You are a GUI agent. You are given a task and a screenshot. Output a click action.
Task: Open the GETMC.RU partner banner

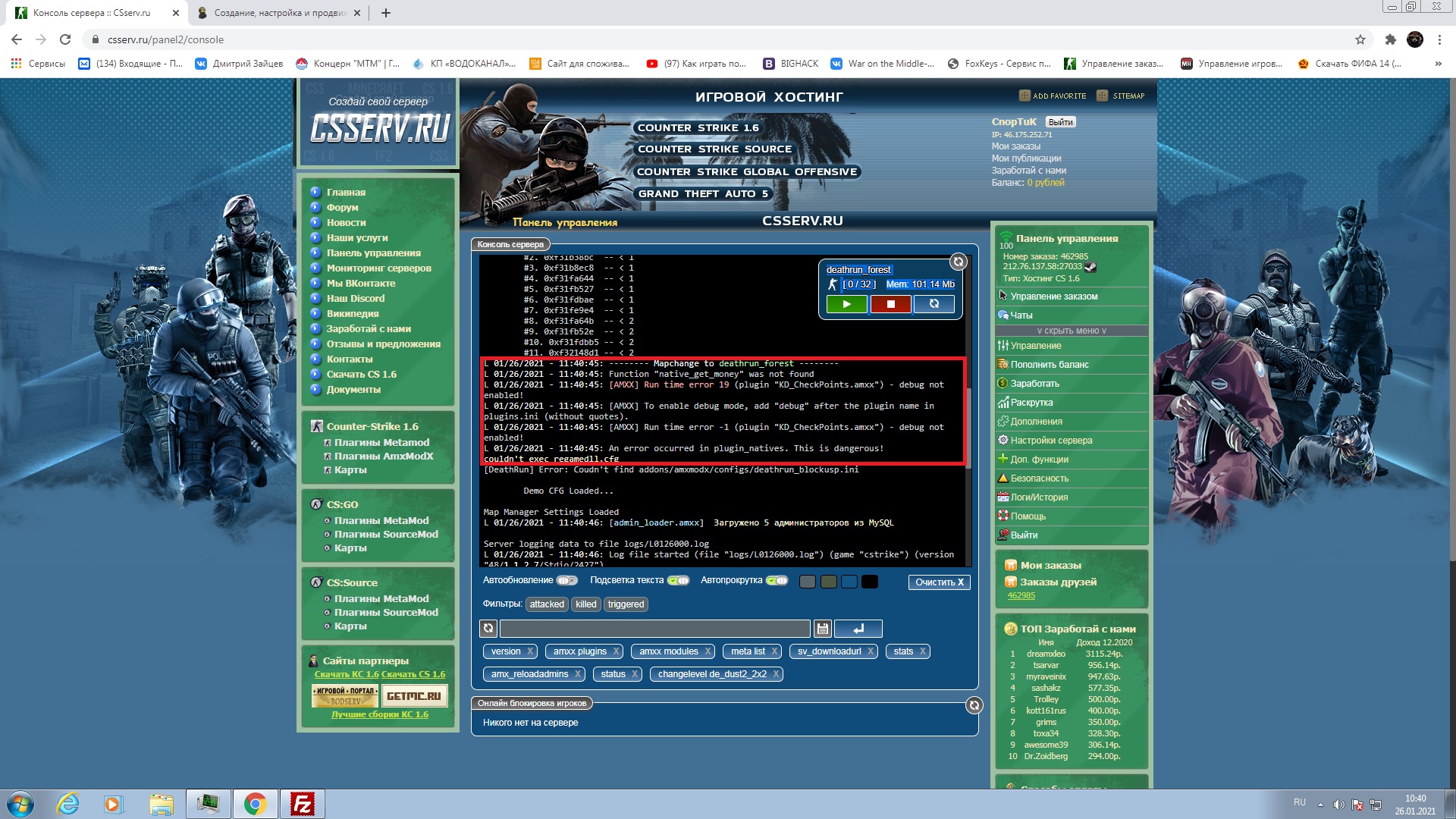coord(414,696)
